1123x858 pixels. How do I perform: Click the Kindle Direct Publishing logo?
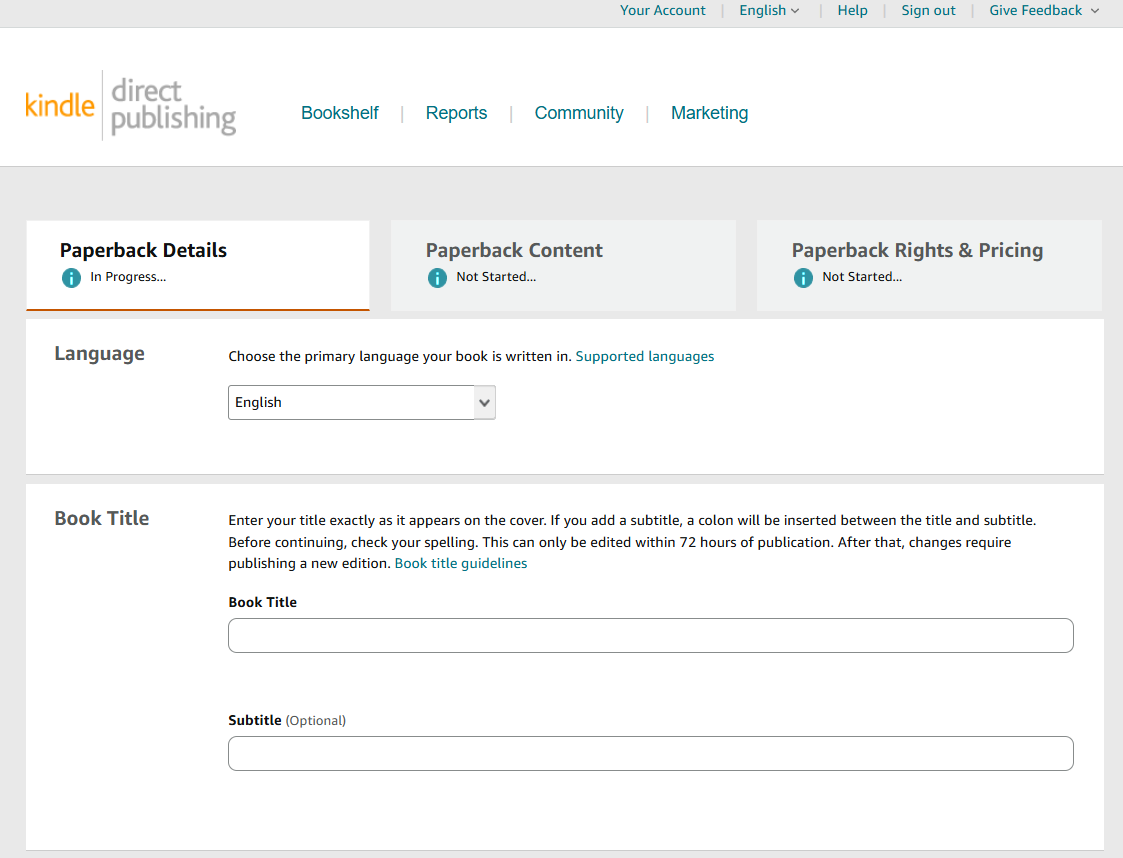click(131, 106)
